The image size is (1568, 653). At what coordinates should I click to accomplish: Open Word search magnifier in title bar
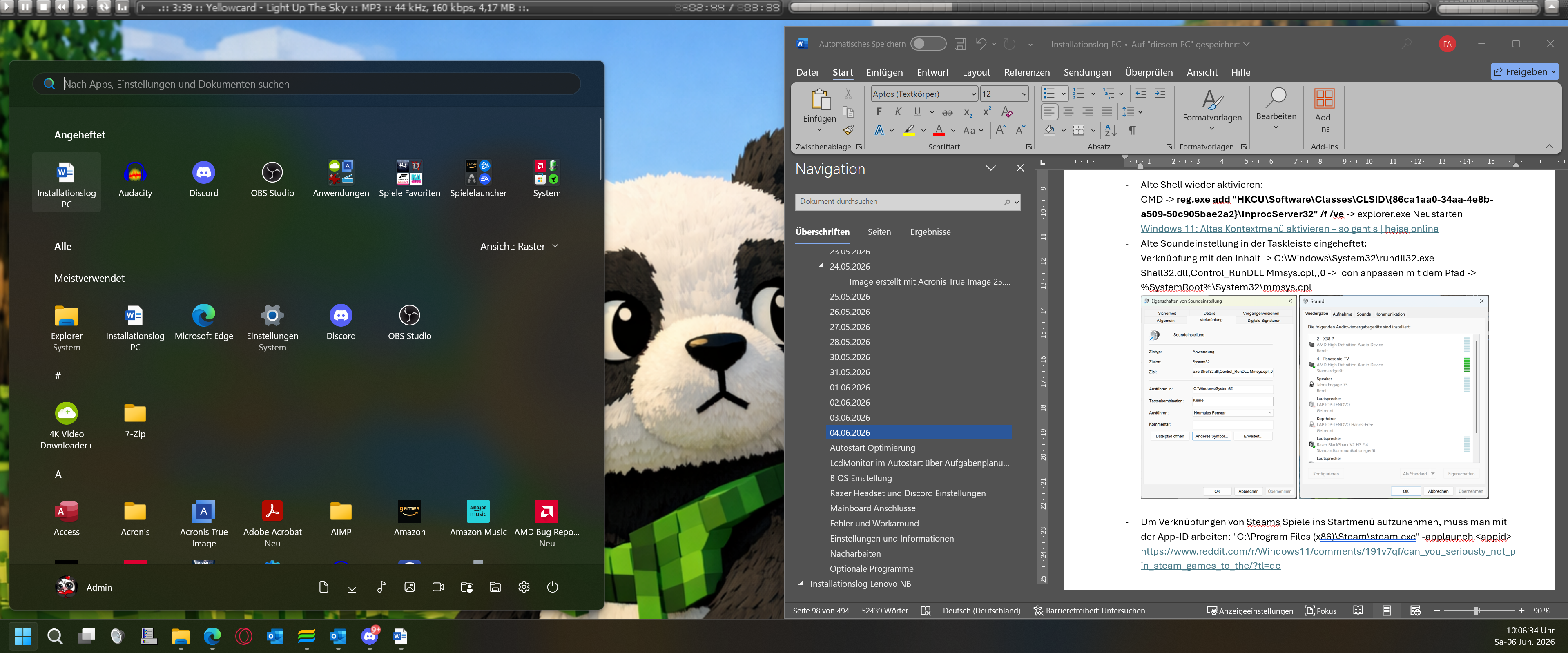click(x=1406, y=44)
